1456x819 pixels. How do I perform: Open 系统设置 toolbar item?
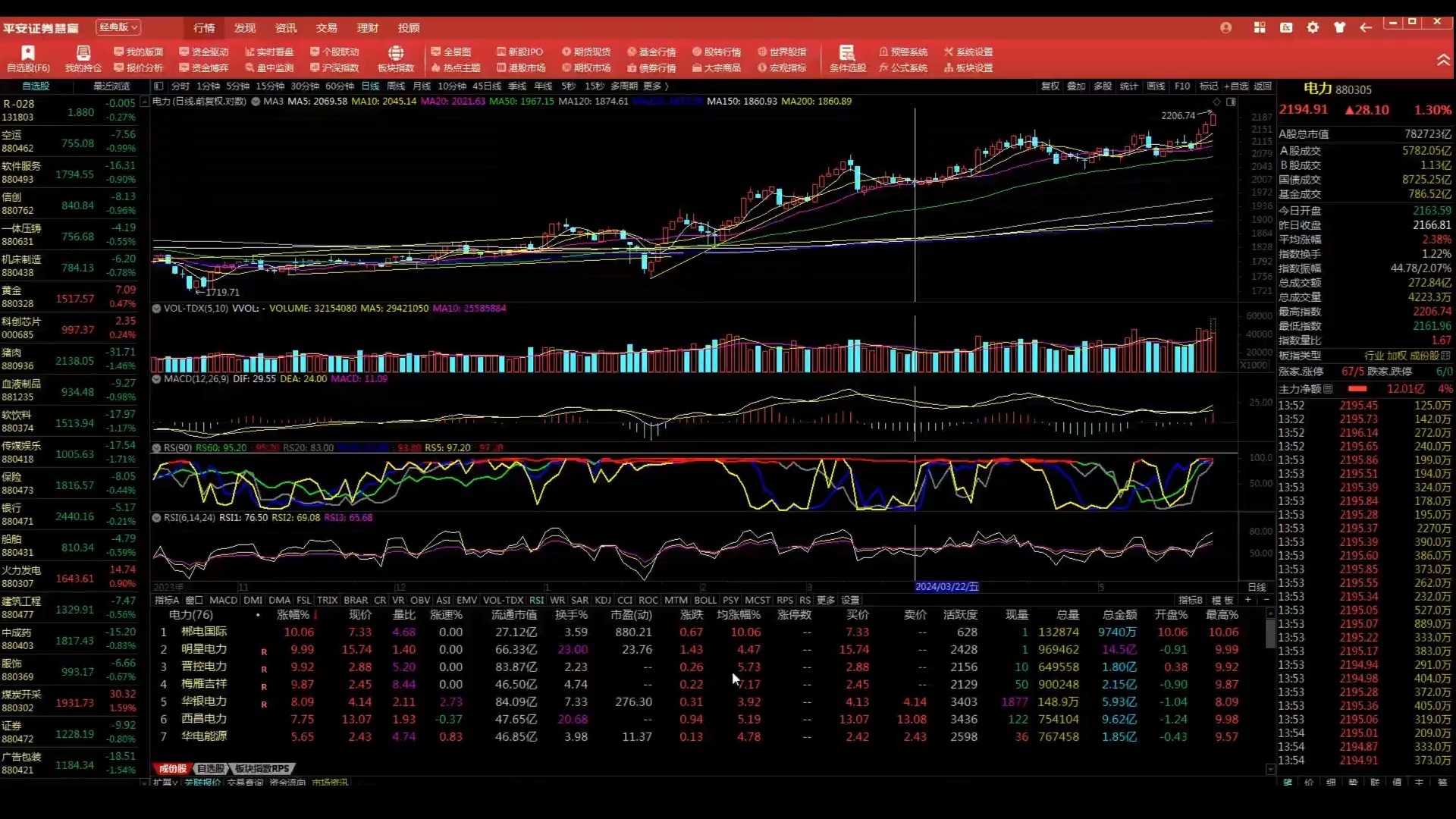tap(968, 52)
